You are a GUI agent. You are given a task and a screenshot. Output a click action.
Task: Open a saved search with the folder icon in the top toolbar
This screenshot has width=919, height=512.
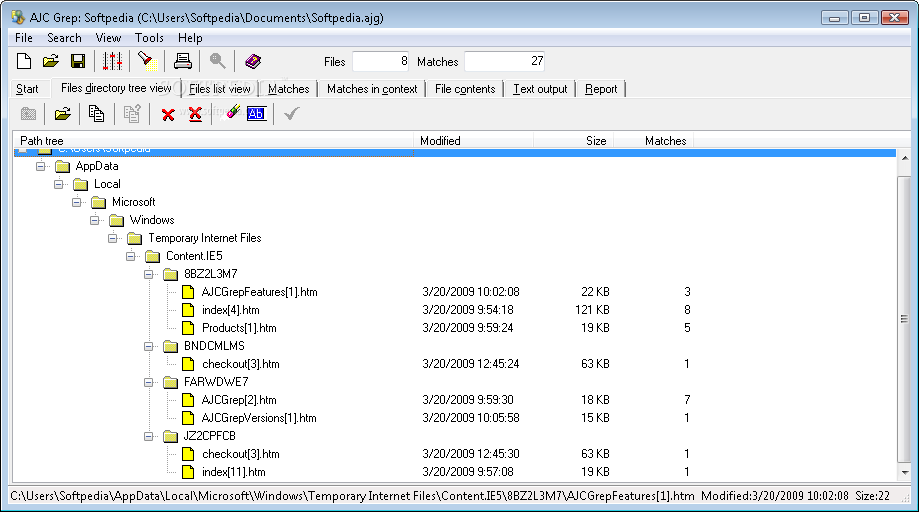[x=51, y=61]
